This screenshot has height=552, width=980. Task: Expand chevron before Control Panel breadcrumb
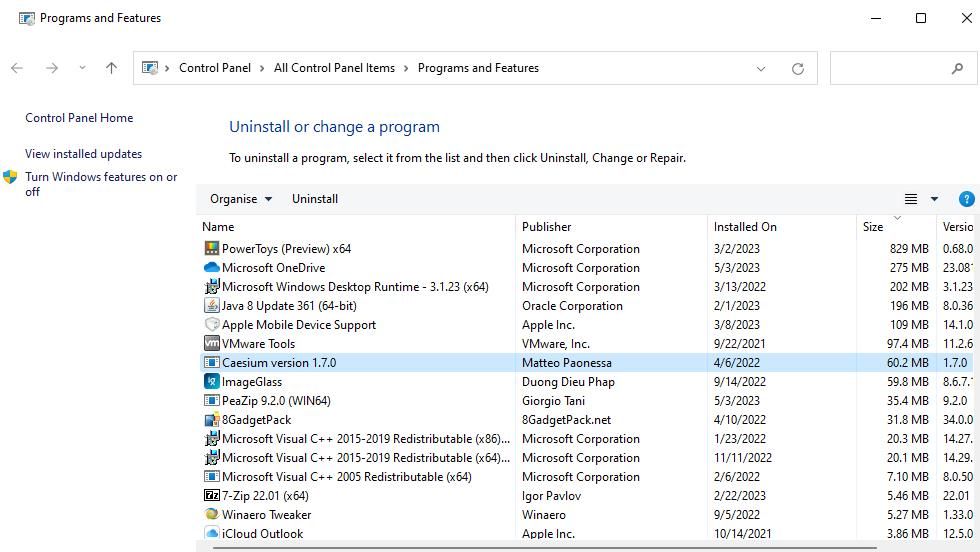[x=167, y=68]
